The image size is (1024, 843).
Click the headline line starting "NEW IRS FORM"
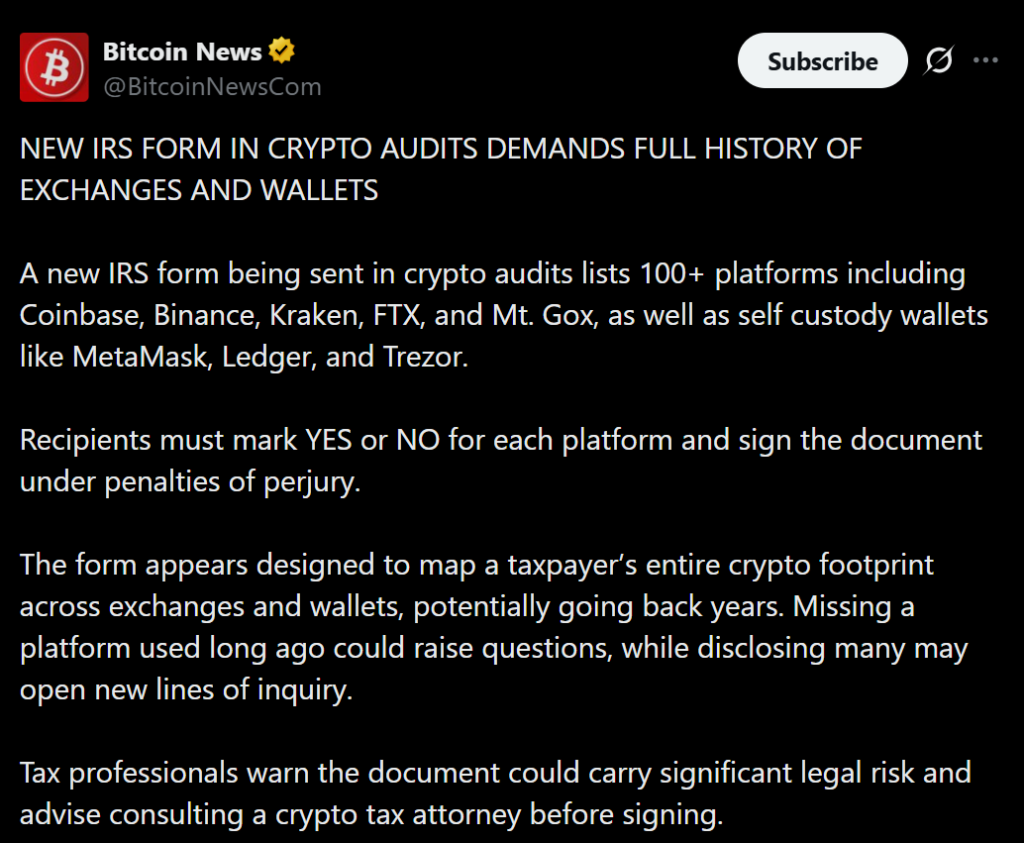pyautogui.click(x=440, y=149)
